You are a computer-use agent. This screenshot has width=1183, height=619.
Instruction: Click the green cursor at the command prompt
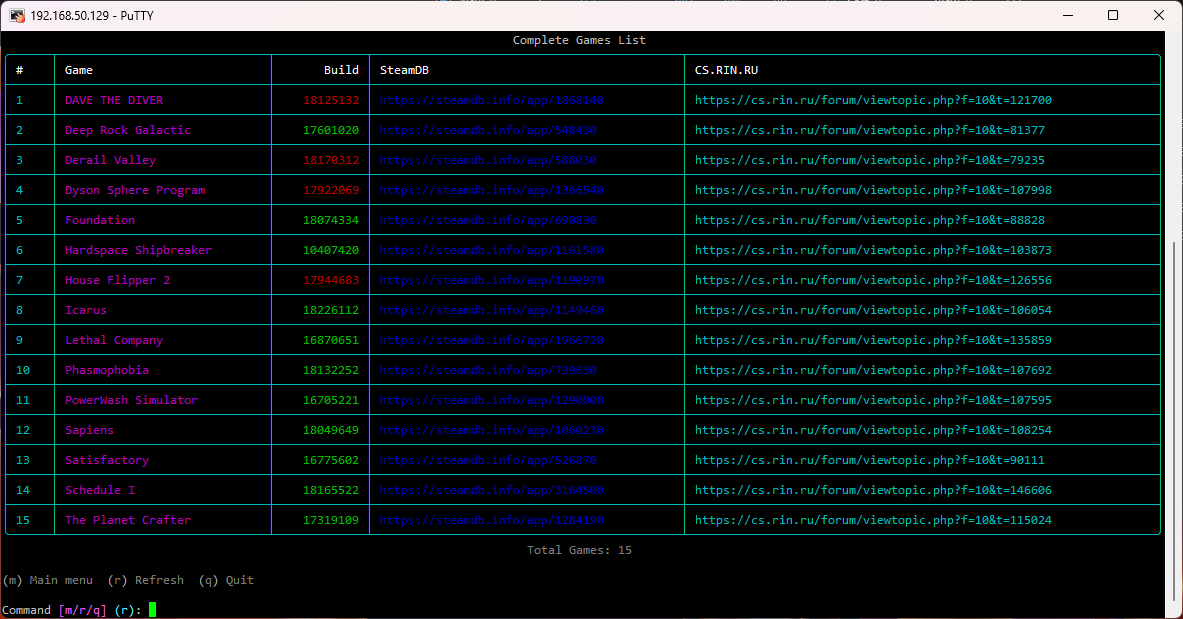(153, 610)
